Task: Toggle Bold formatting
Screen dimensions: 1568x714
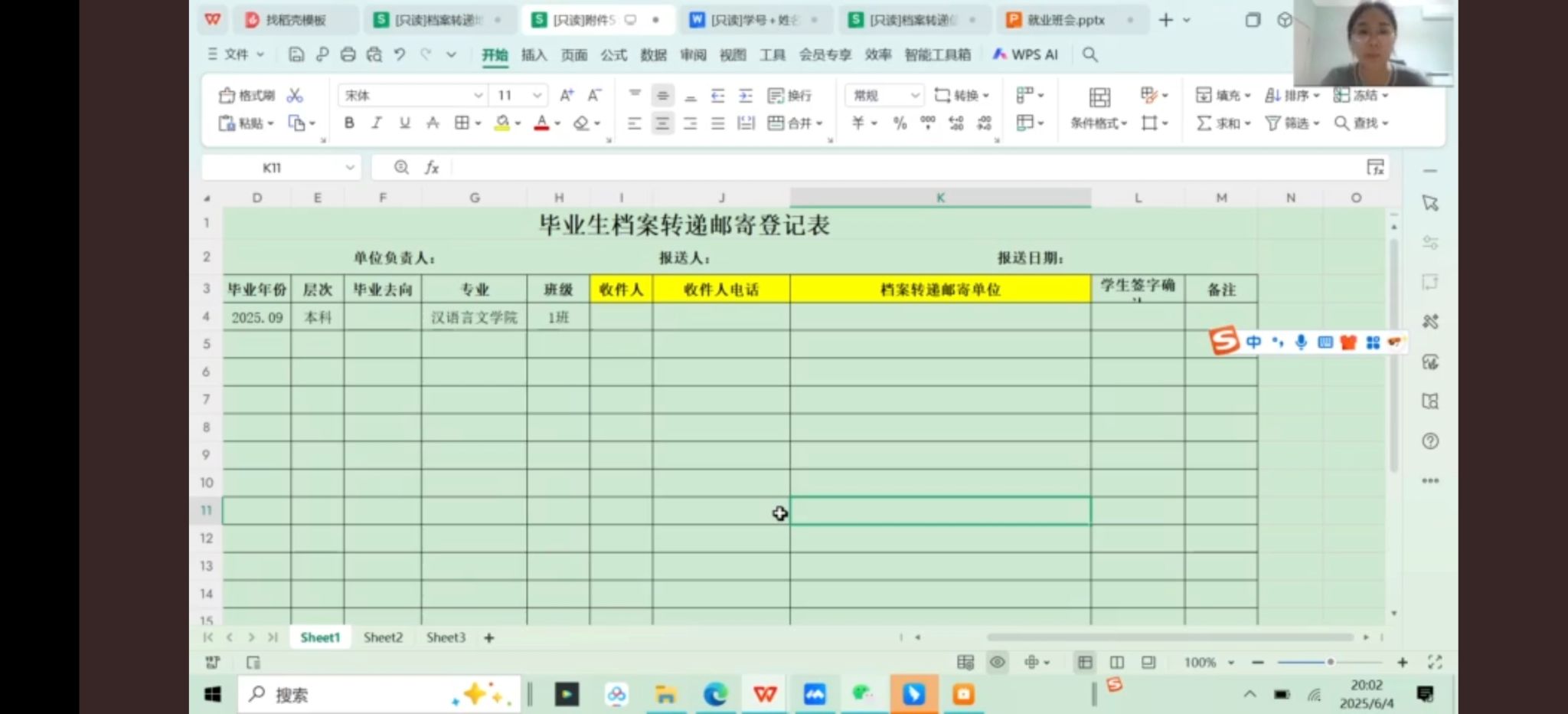Action: point(349,123)
